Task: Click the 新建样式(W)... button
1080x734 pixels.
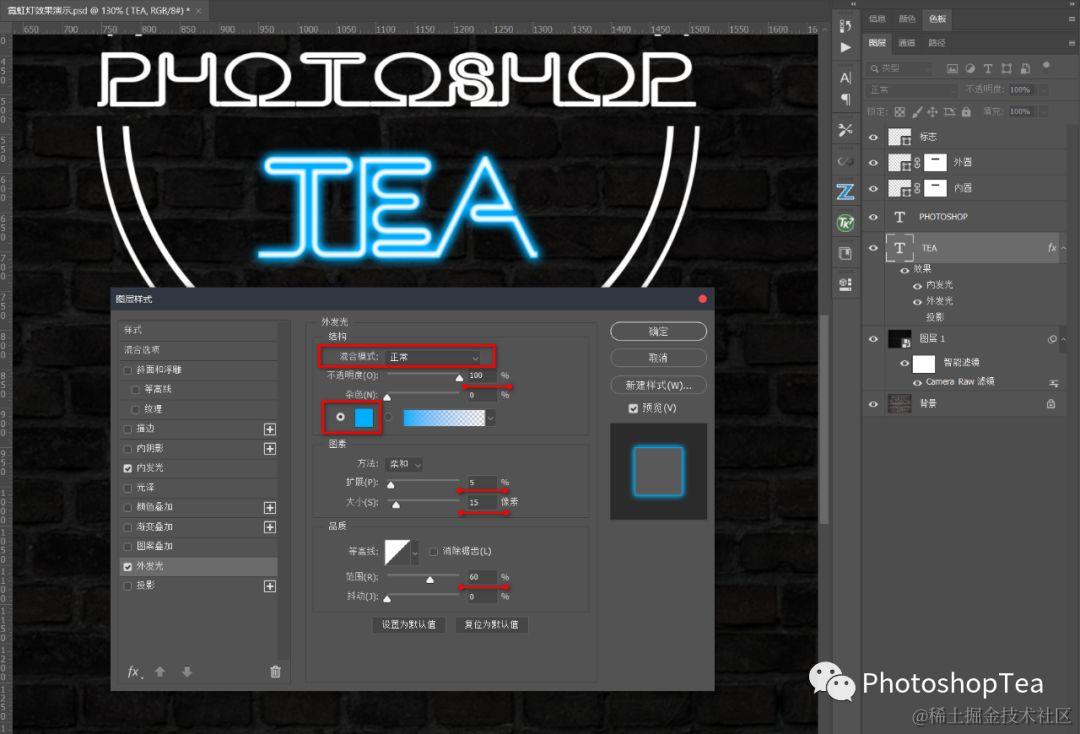Action: click(658, 386)
